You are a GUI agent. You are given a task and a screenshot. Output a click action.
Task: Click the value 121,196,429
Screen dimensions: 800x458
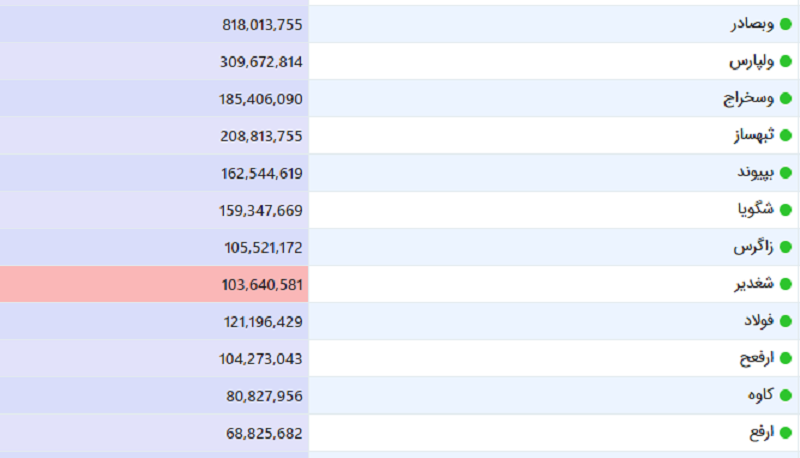click(x=263, y=322)
